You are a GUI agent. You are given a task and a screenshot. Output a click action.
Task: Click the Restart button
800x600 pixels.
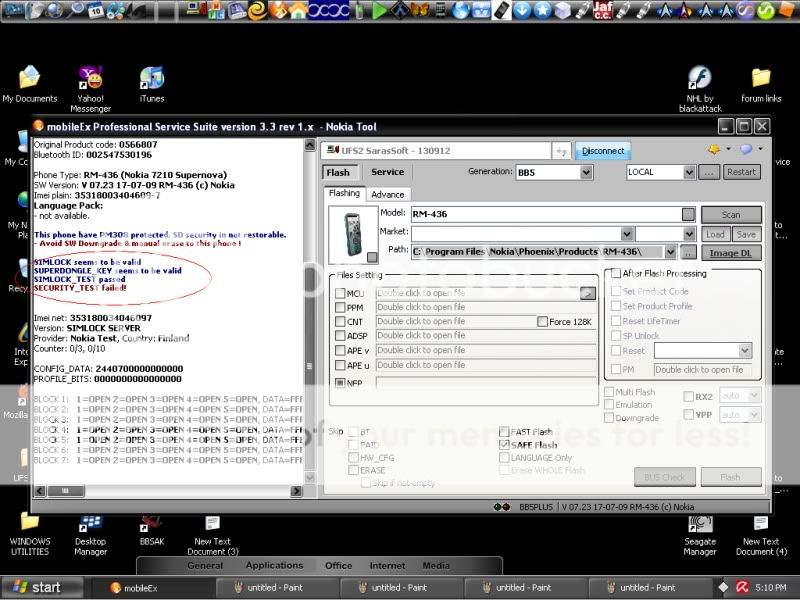click(741, 172)
